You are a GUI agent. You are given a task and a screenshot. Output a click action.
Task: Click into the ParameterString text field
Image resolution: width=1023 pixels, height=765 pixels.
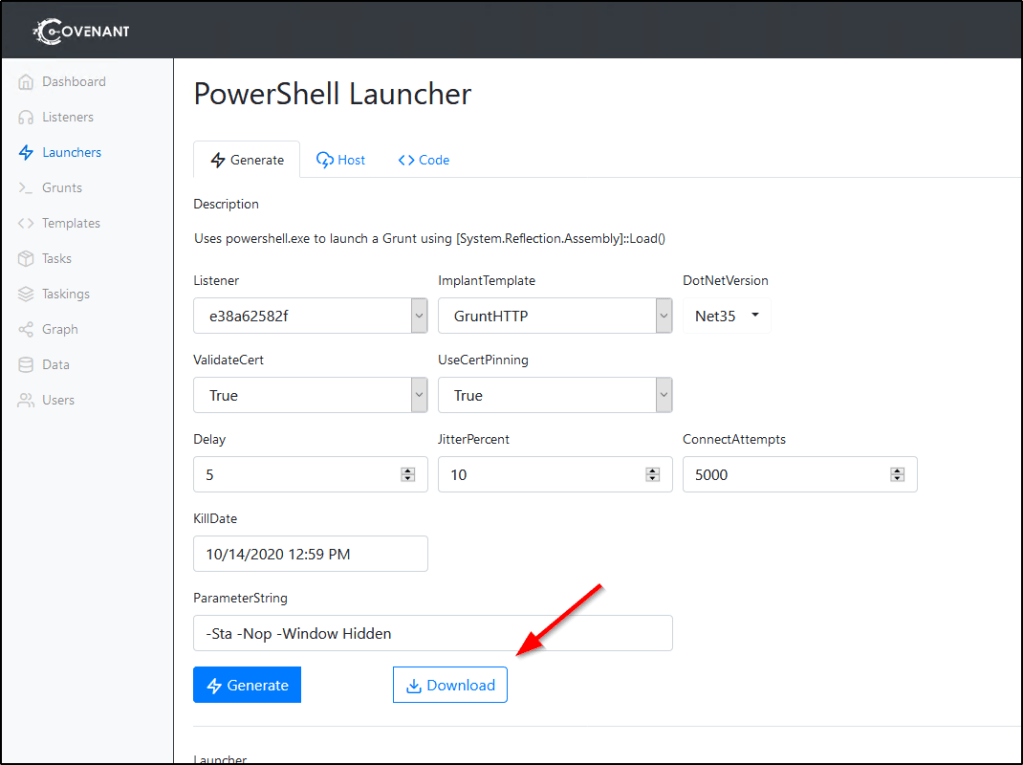432,633
